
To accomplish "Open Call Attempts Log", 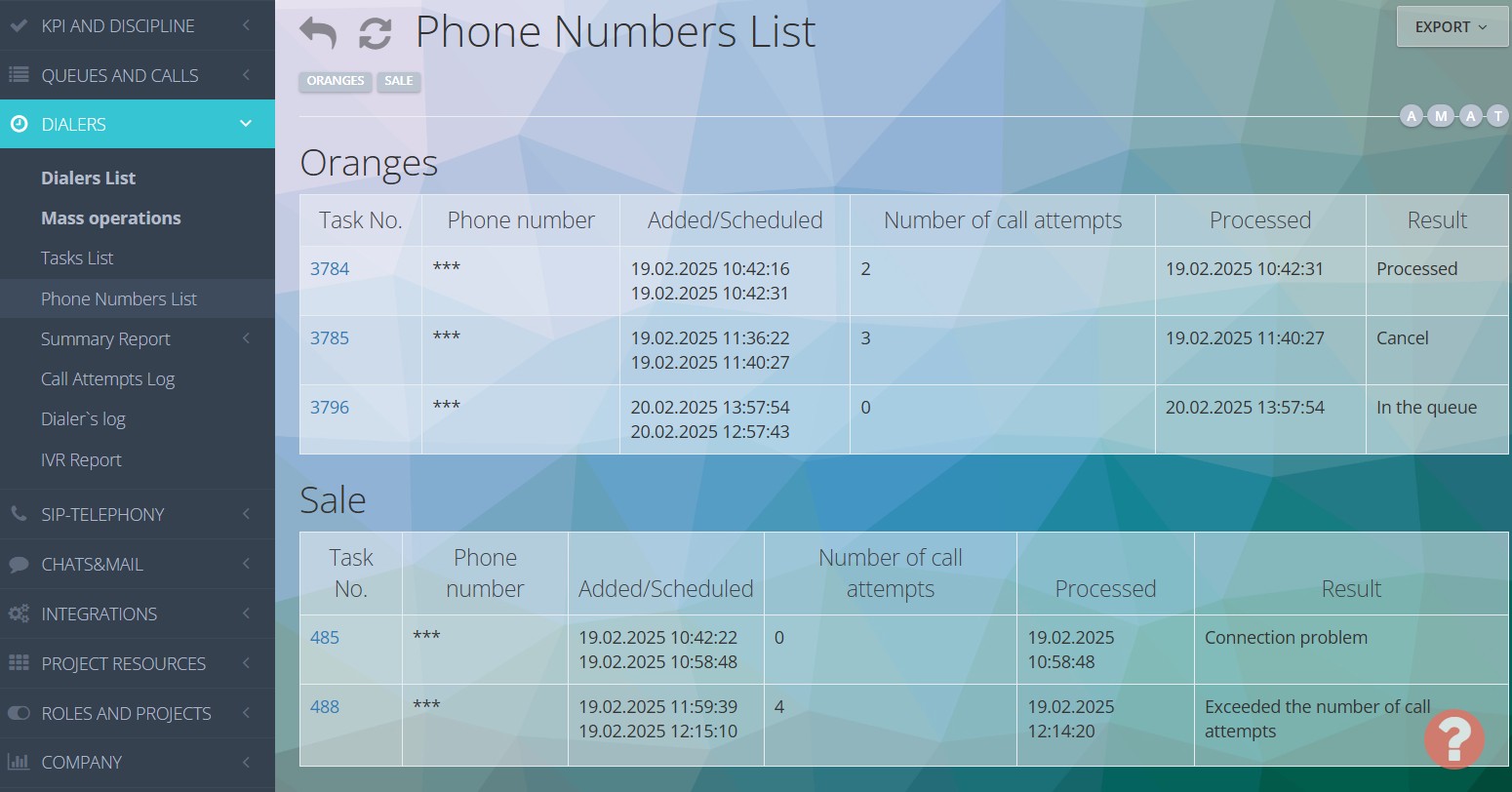I will tap(107, 378).
